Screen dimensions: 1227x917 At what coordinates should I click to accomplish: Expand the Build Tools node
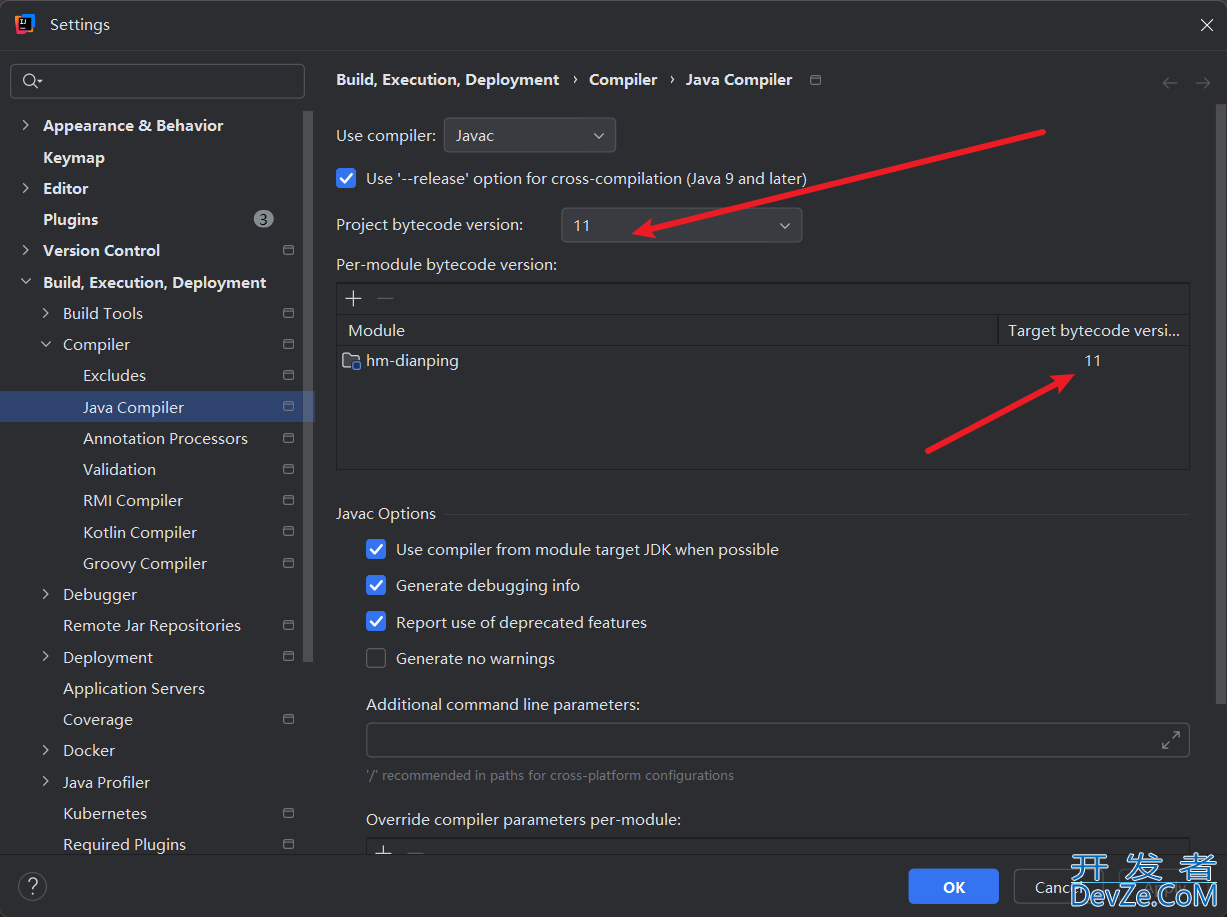point(45,313)
